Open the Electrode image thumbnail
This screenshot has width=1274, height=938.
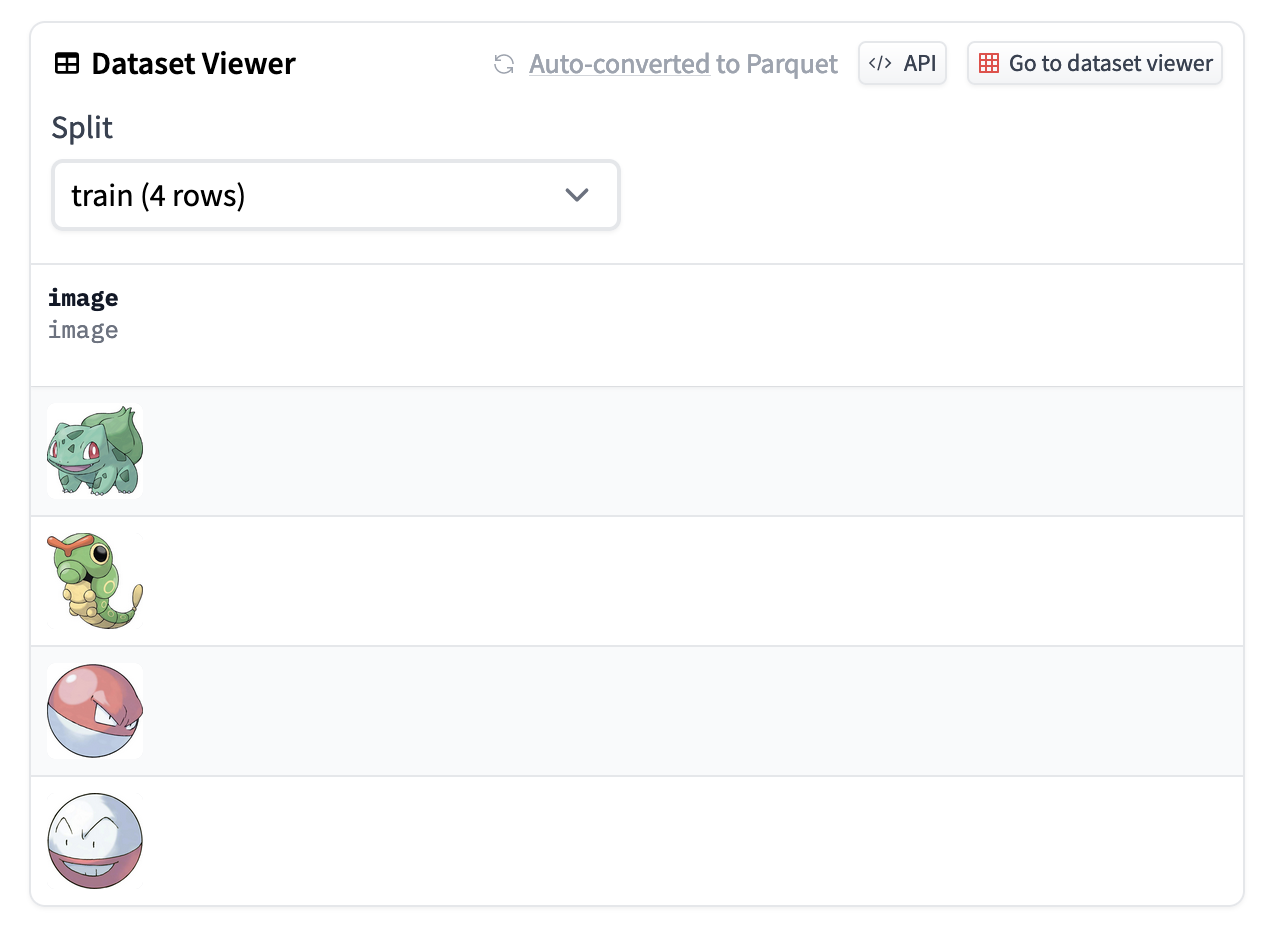(x=95, y=841)
